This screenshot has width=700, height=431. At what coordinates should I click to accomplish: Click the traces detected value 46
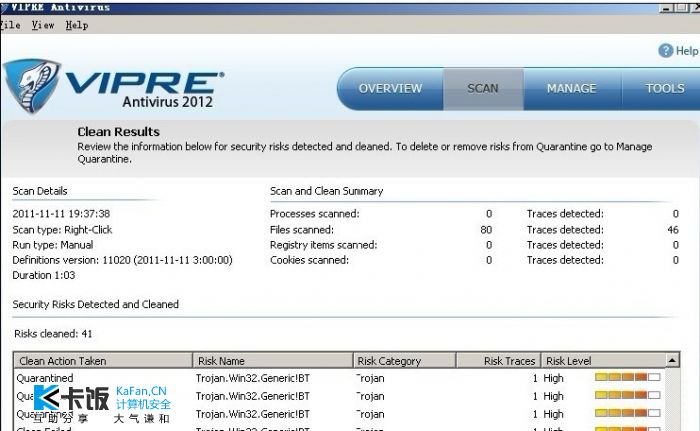pyautogui.click(x=673, y=230)
